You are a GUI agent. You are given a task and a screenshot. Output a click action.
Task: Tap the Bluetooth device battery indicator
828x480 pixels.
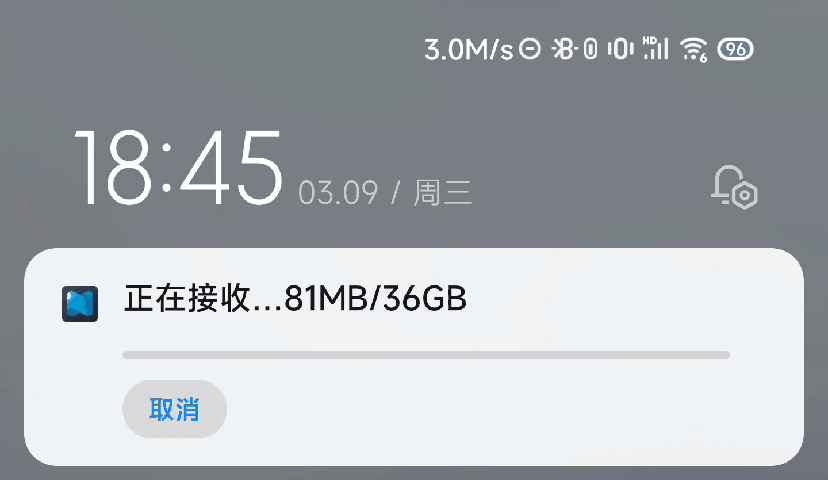[590, 49]
